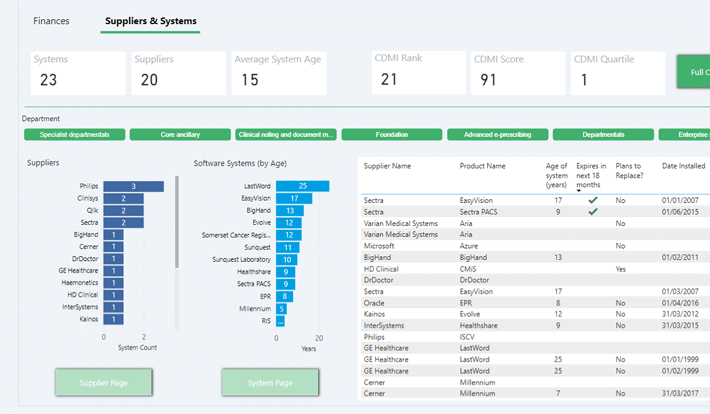Sort table by Date Installed column header
The image size is (710, 414).
tap(683, 166)
